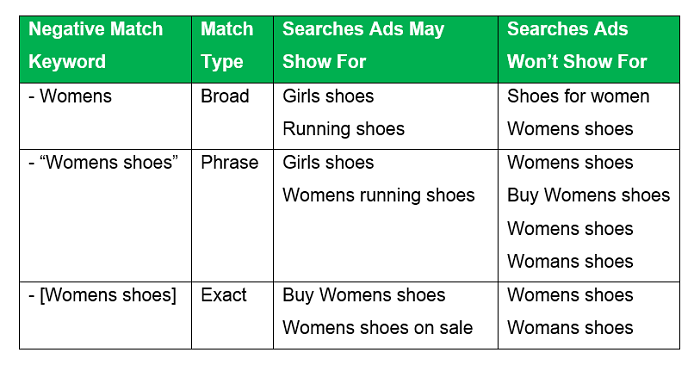Select Girls shoes in the Broad row

(x=328, y=96)
